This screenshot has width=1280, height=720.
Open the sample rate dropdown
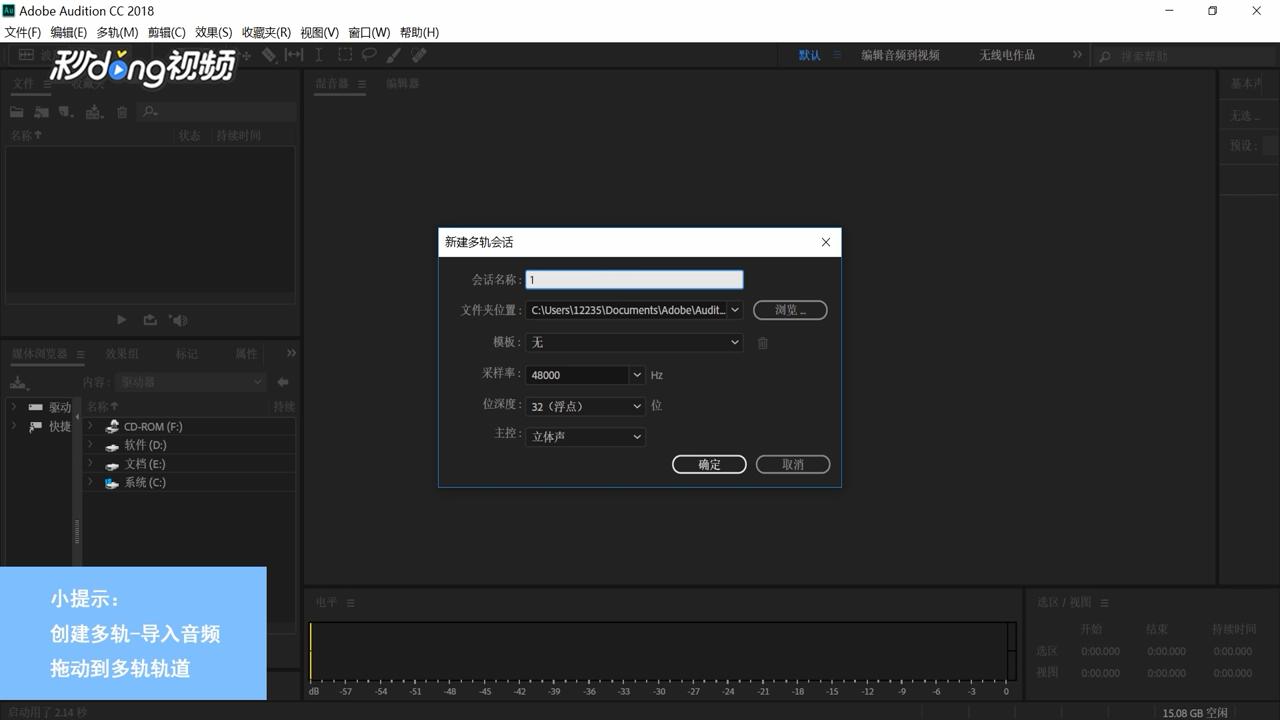point(637,375)
